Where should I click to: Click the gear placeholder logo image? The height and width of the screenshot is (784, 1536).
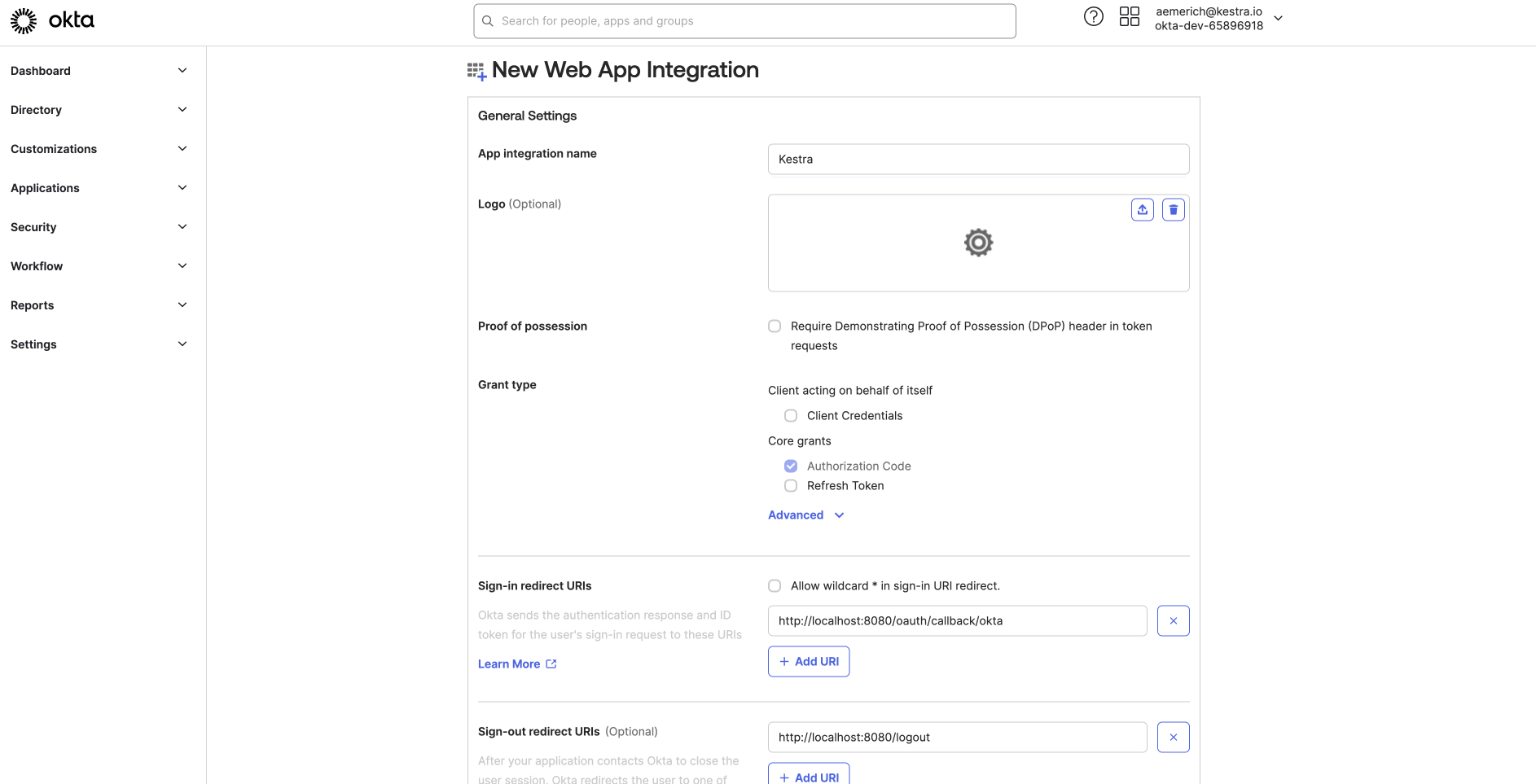point(978,243)
